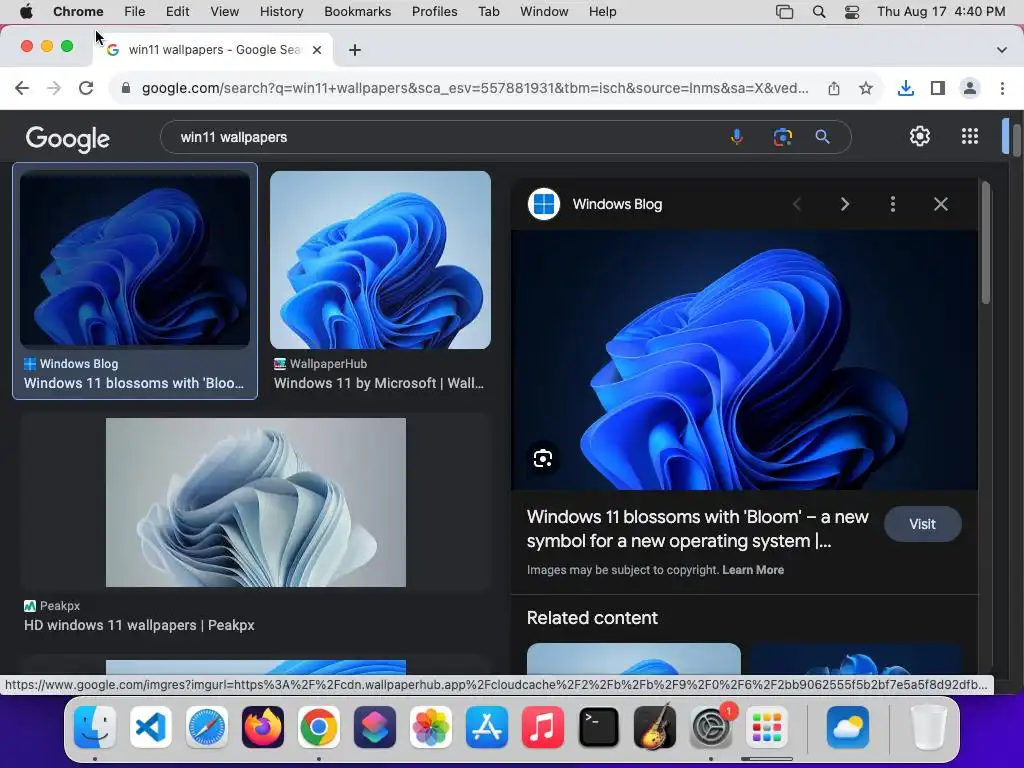The height and width of the screenshot is (768, 1024).
Task: Open the Apple menu
Action: (25, 12)
